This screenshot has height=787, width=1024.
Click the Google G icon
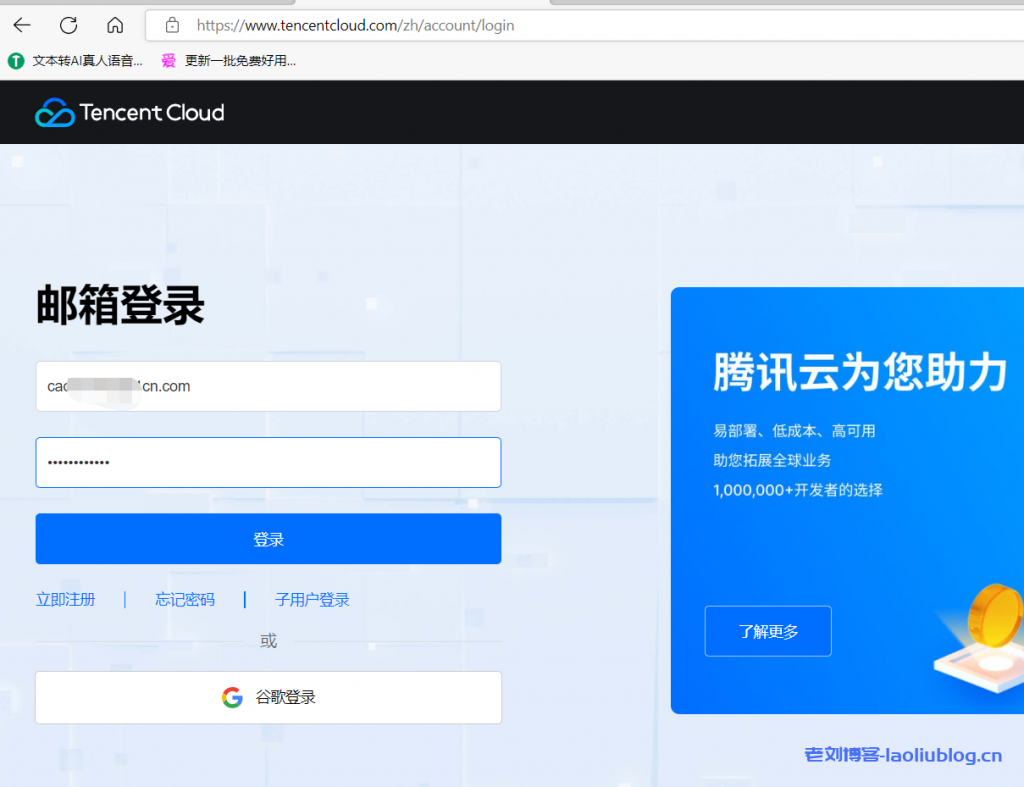[232, 697]
